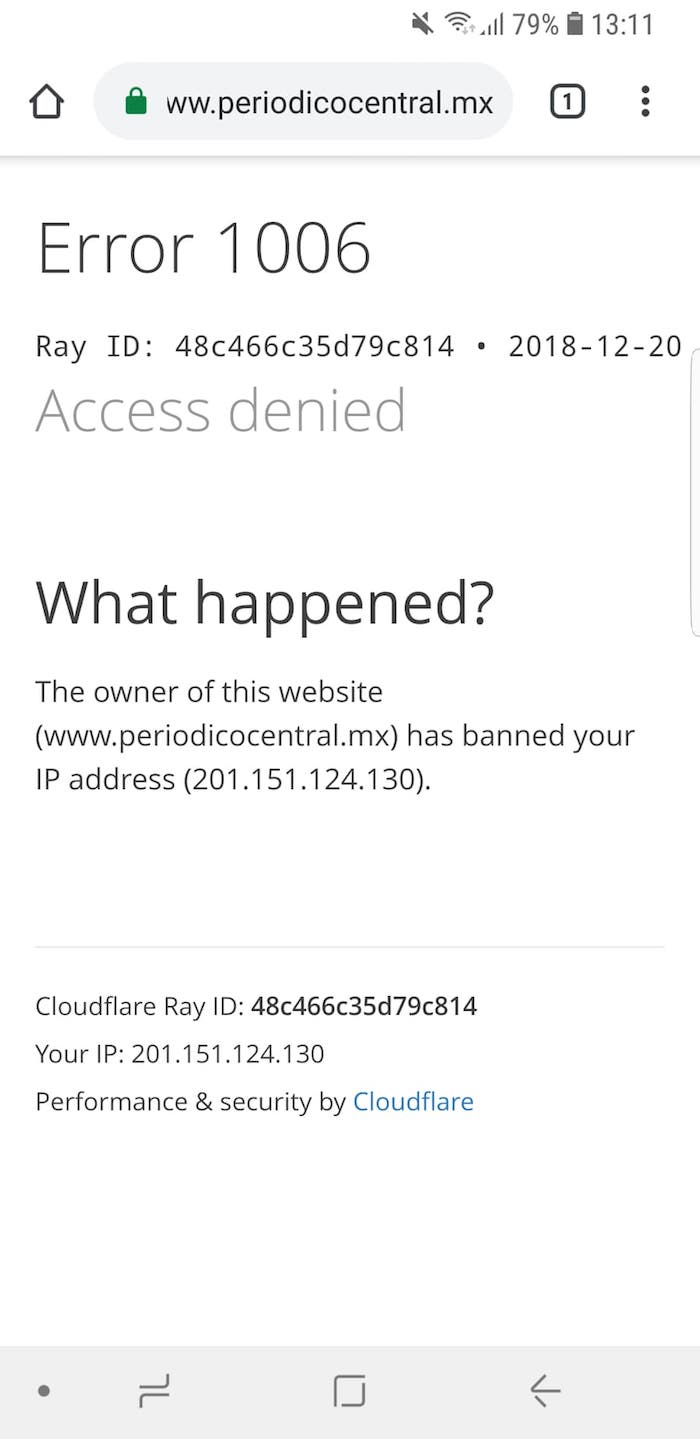Tap the green padlock security icon
The width and height of the screenshot is (700, 1439).
pyautogui.click(x=136, y=101)
